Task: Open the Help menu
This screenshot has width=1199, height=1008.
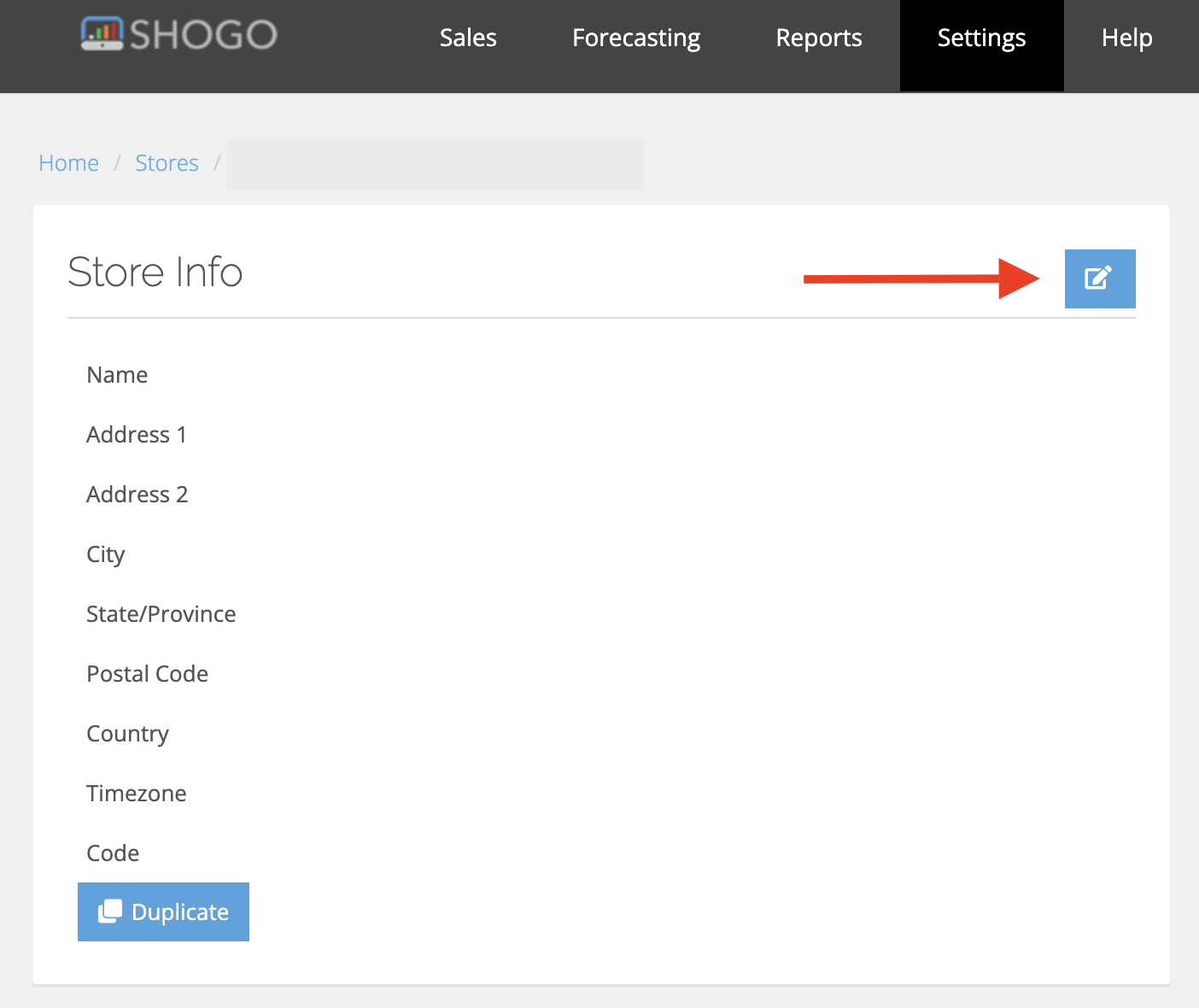Action: point(1127,38)
